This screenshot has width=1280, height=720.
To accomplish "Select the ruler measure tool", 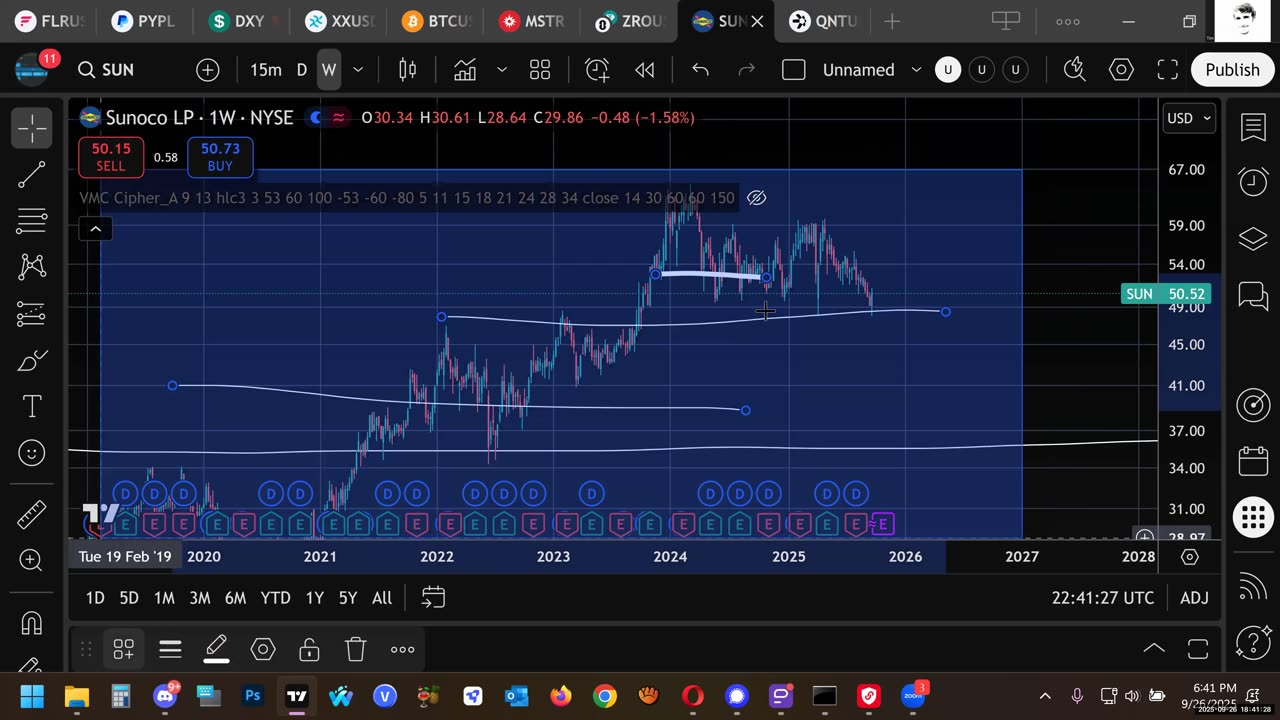I will pos(32,515).
